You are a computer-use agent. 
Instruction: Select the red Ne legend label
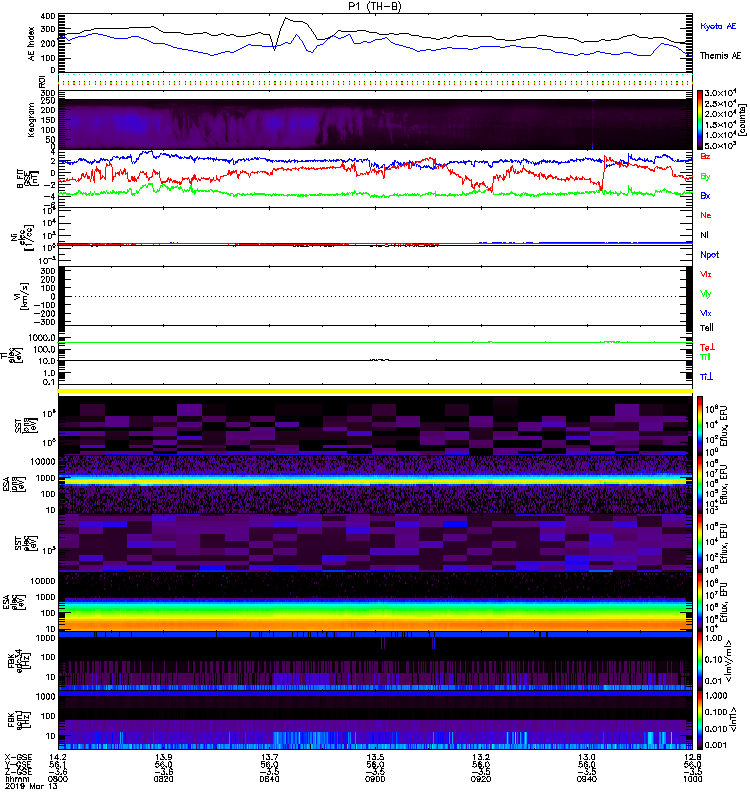click(x=706, y=215)
